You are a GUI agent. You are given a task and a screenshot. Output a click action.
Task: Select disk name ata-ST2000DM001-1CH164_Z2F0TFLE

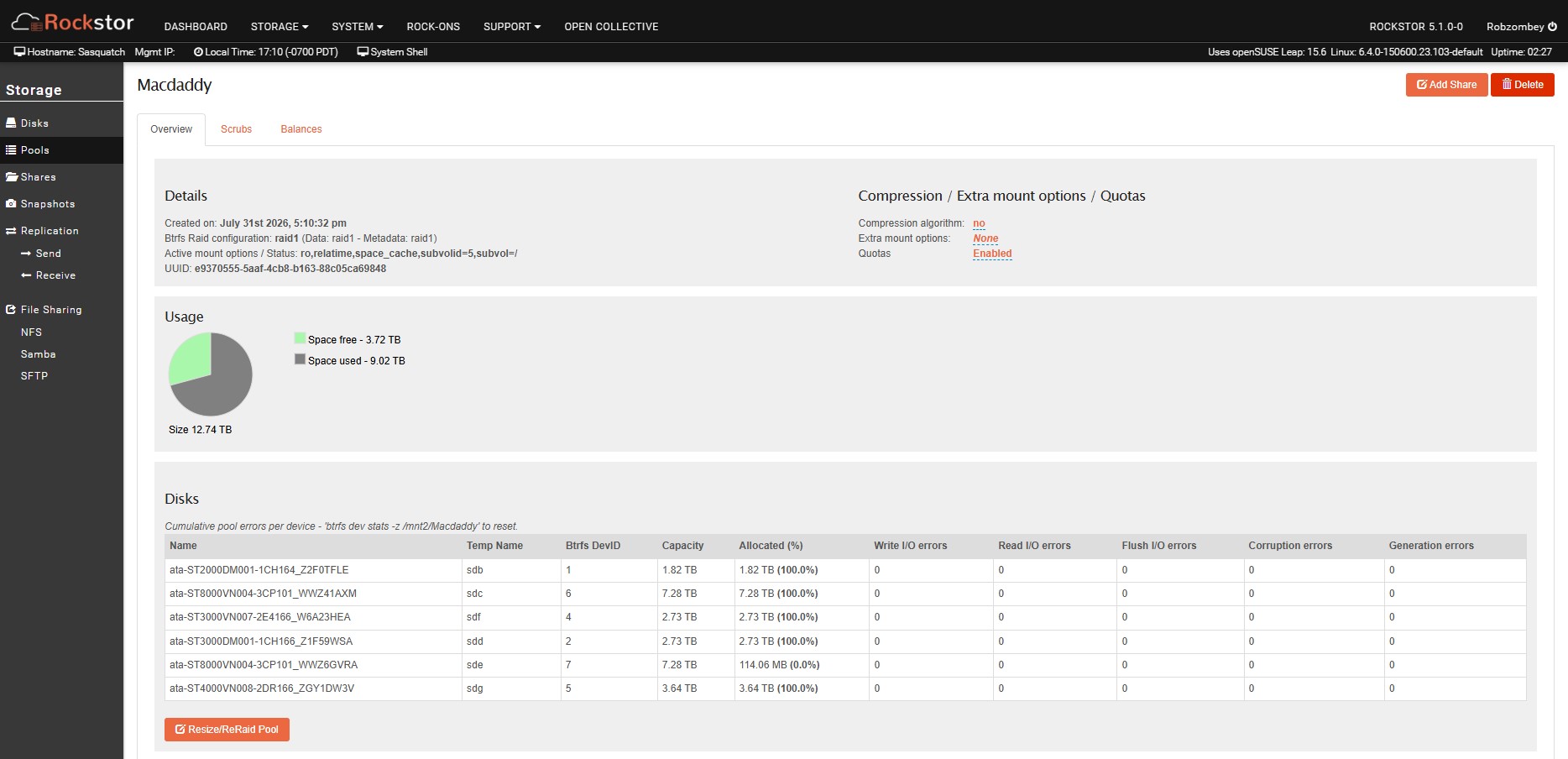[259, 570]
